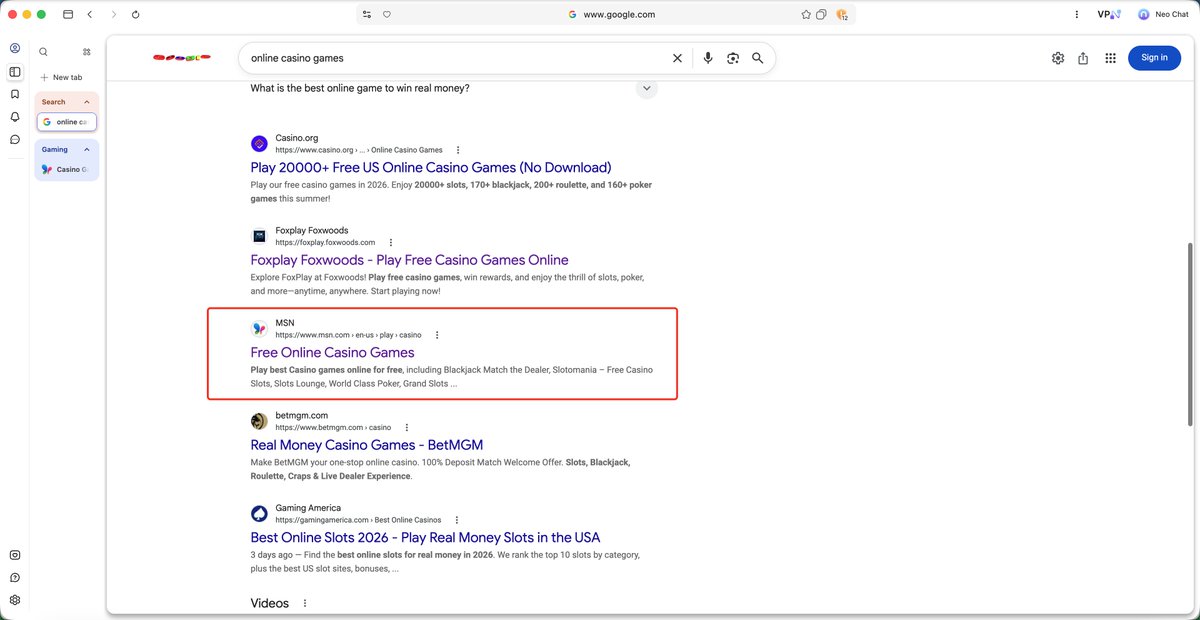Image resolution: width=1200 pixels, height=620 pixels.
Task: Open the tab-groups grid icon in the tabs panel
Action: [x=87, y=52]
